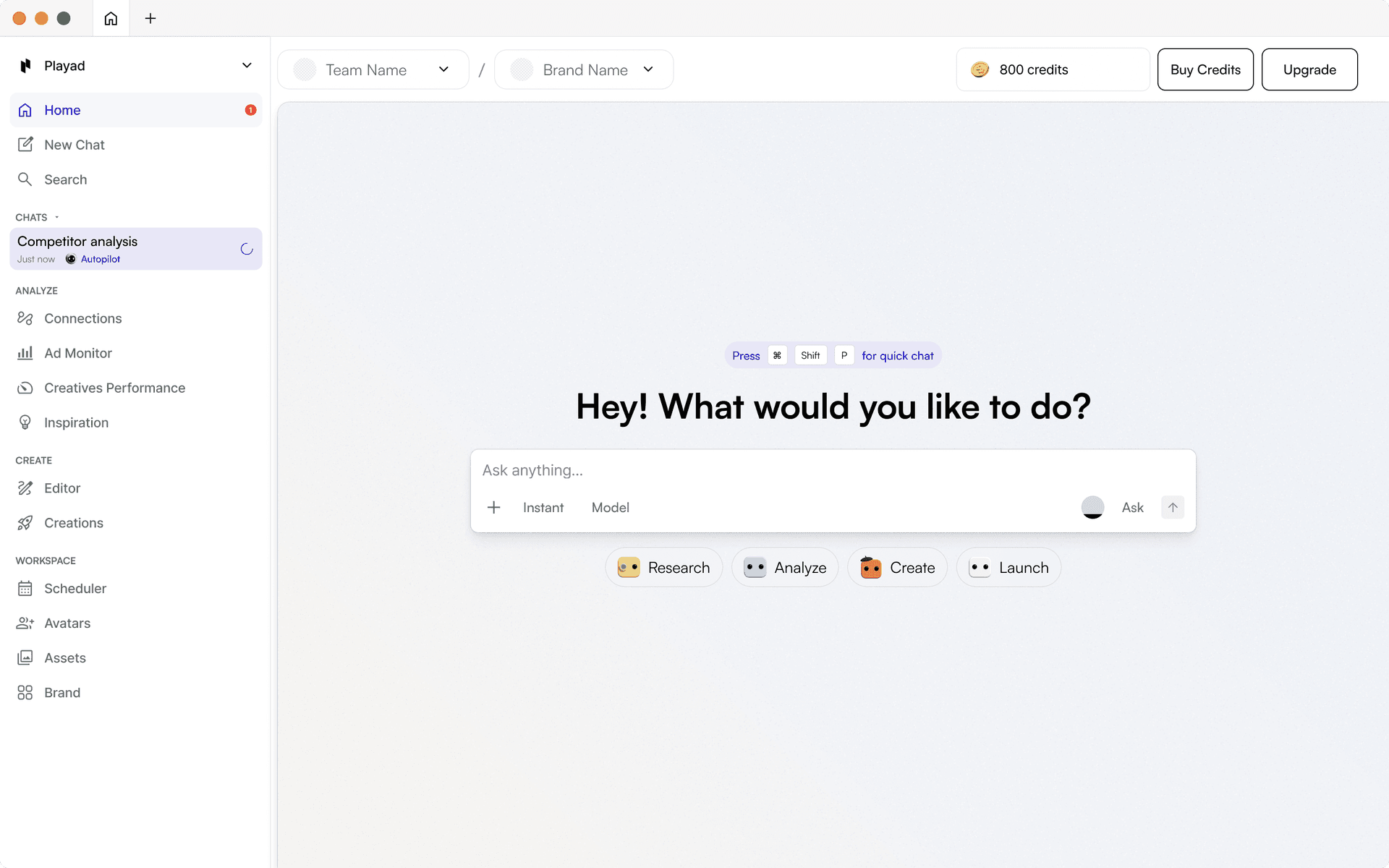This screenshot has height=868, width=1389.
Task: Expand the Brand Name dropdown
Action: [584, 69]
